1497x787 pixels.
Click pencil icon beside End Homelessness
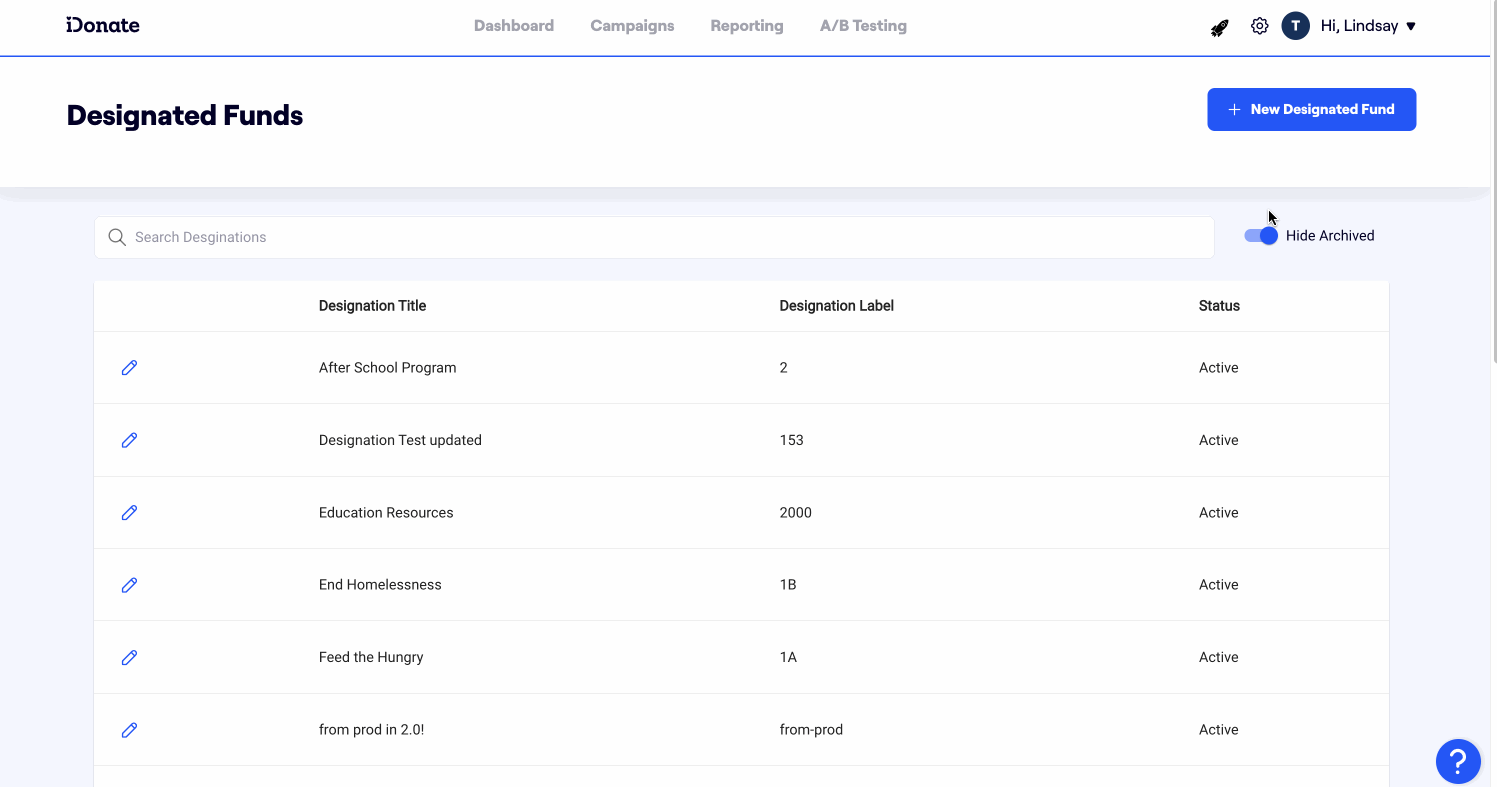pyautogui.click(x=129, y=585)
